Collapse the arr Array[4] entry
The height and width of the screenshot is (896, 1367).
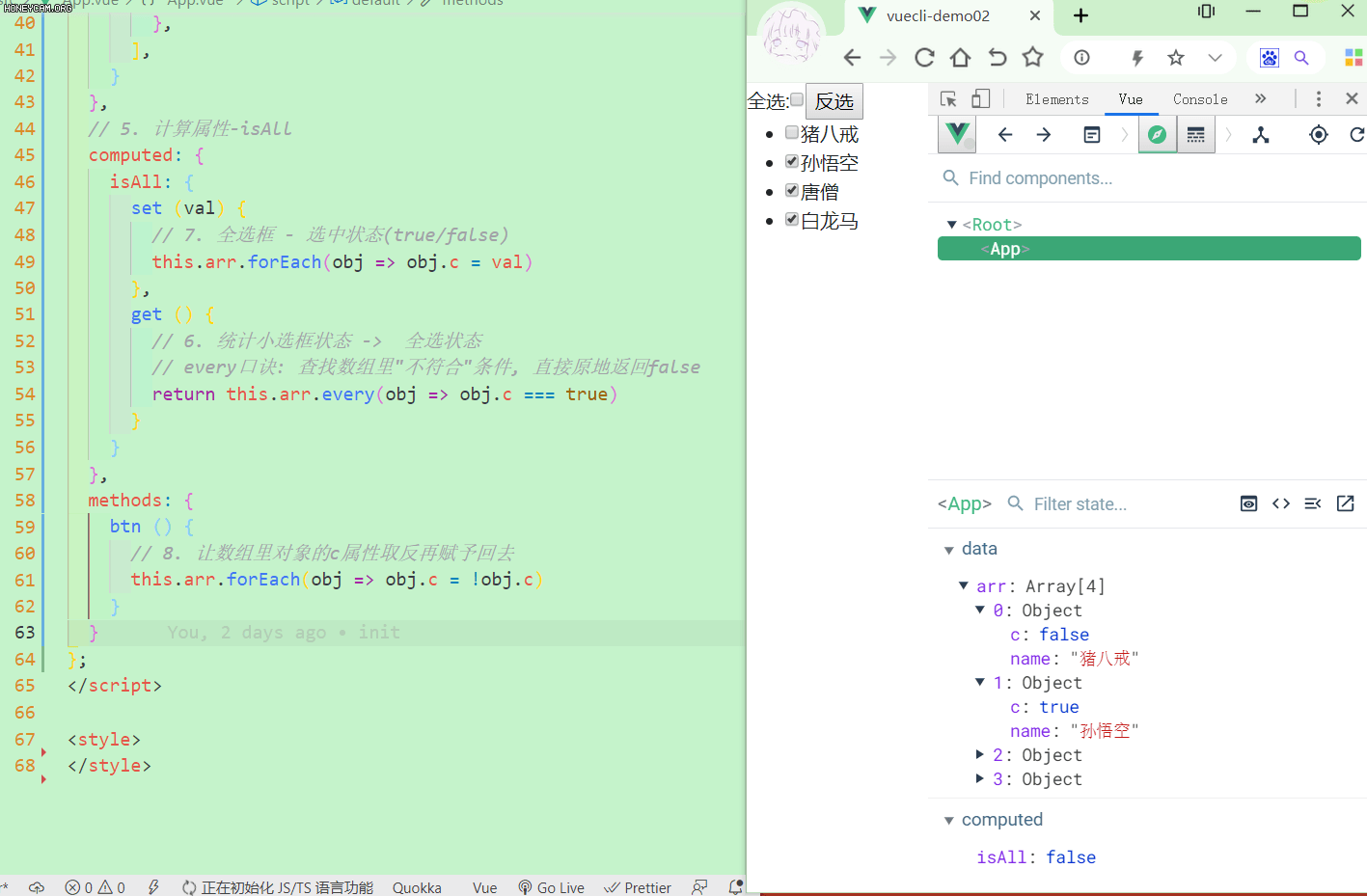[x=963, y=585]
